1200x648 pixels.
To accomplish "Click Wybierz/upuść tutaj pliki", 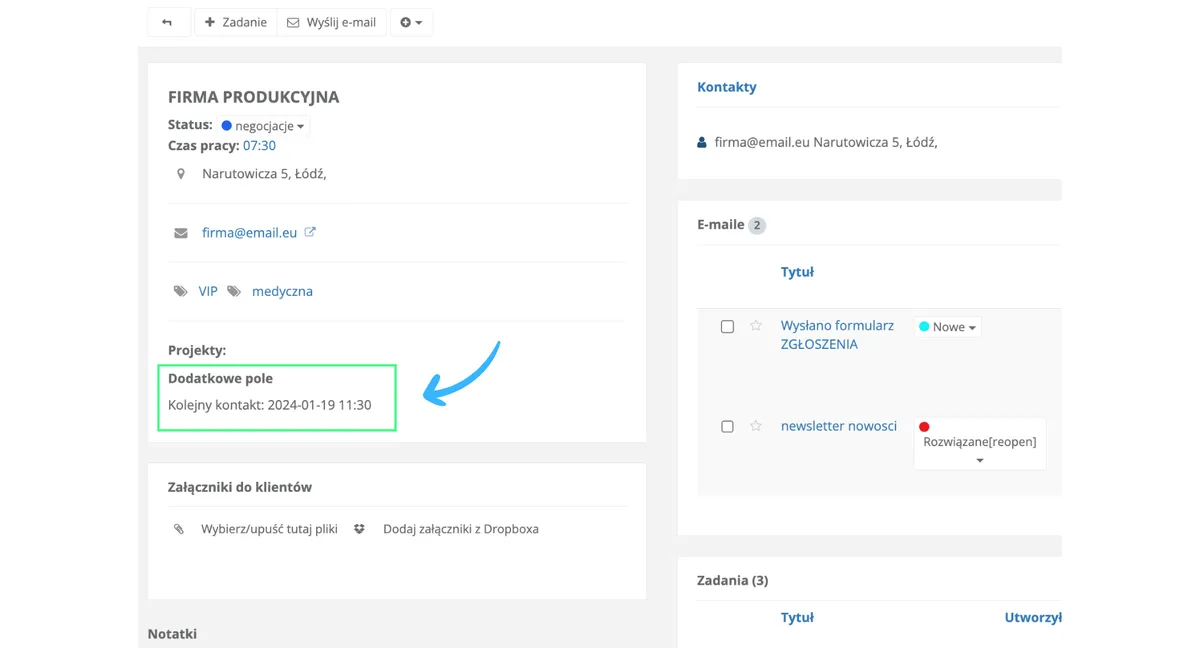I will click(269, 529).
